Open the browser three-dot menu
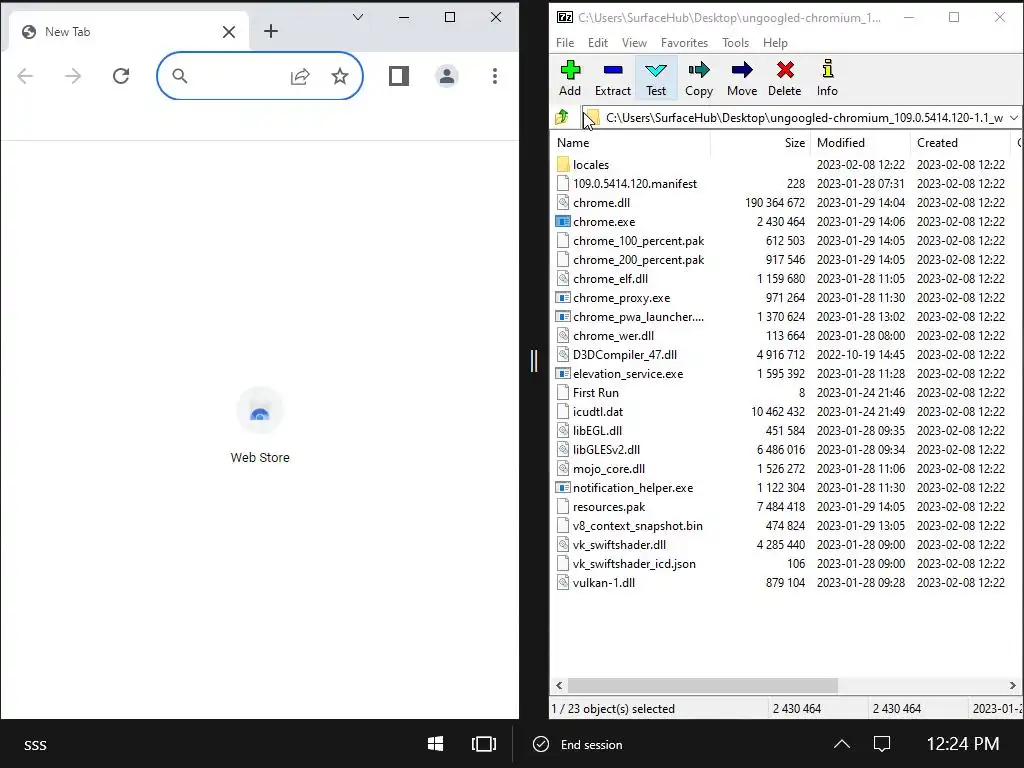Image resolution: width=1024 pixels, height=768 pixels. coord(494,76)
